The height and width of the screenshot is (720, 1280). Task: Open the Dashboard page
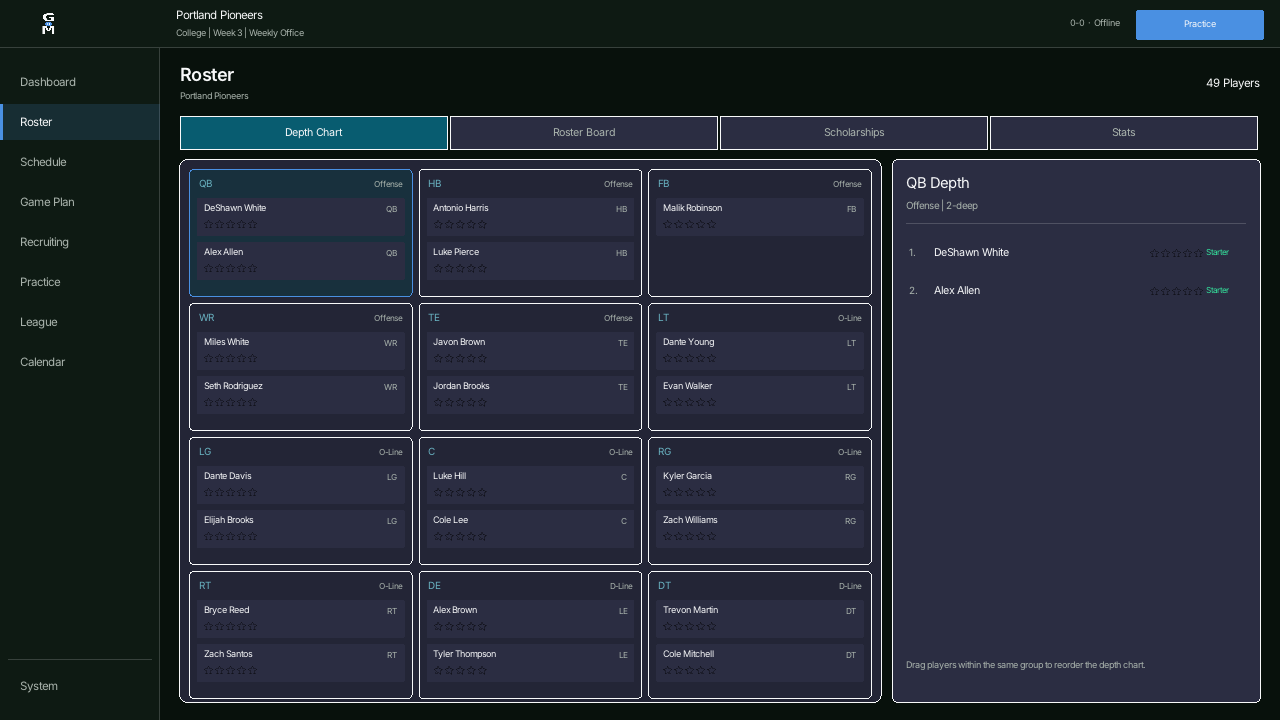[80, 82]
